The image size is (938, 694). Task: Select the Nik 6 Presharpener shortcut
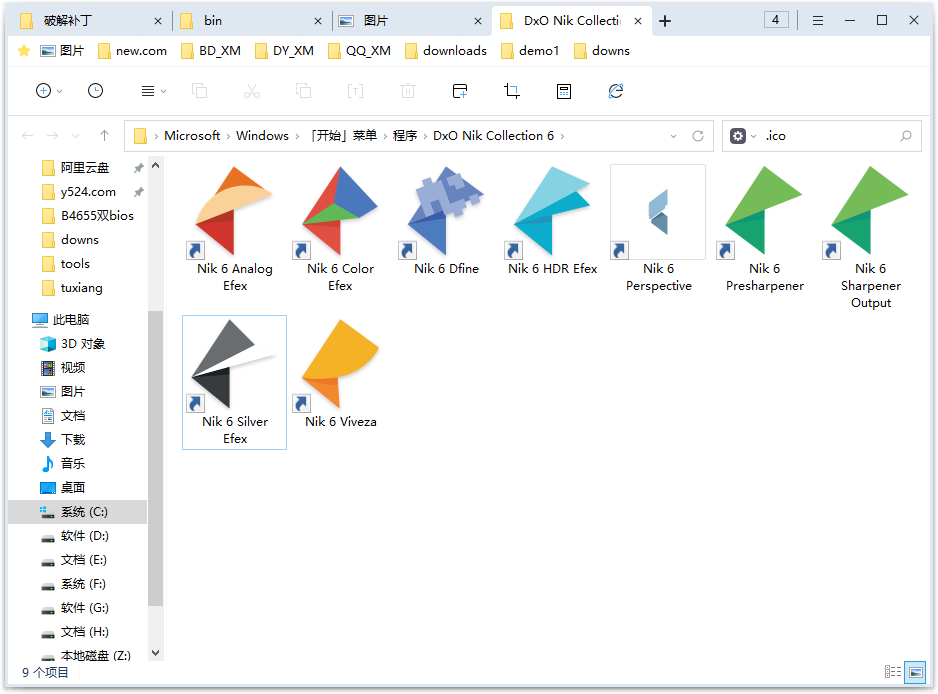pyautogui.click(x=765, y=229)
